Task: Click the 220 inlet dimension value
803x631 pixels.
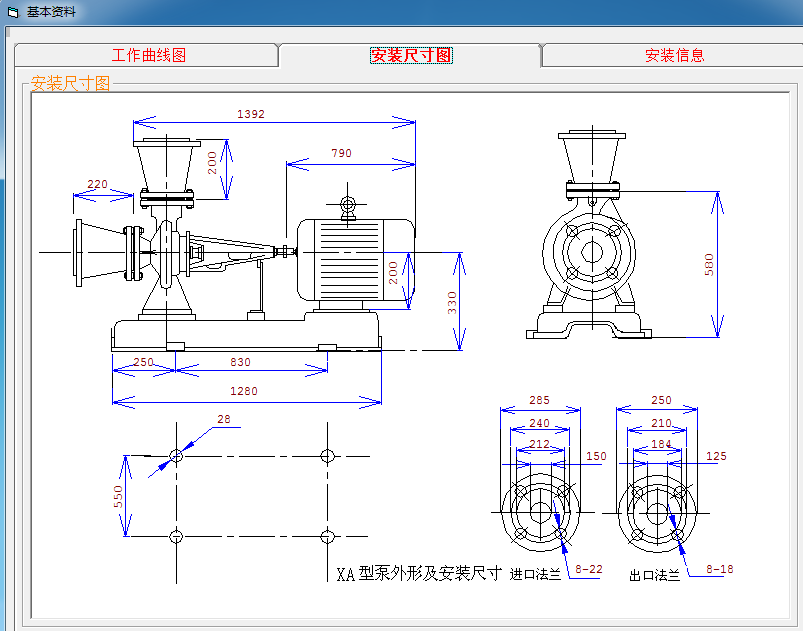Action: [x=97, y=184]
